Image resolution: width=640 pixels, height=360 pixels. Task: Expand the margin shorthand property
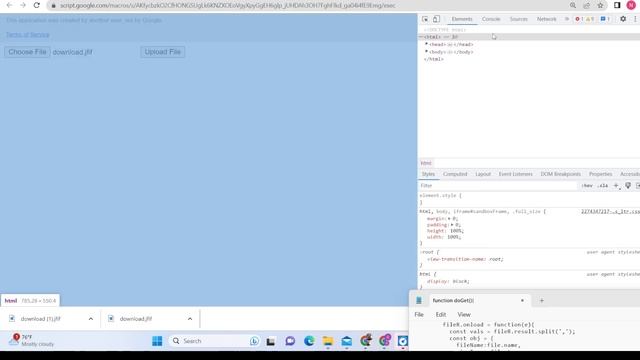(449, 219)
